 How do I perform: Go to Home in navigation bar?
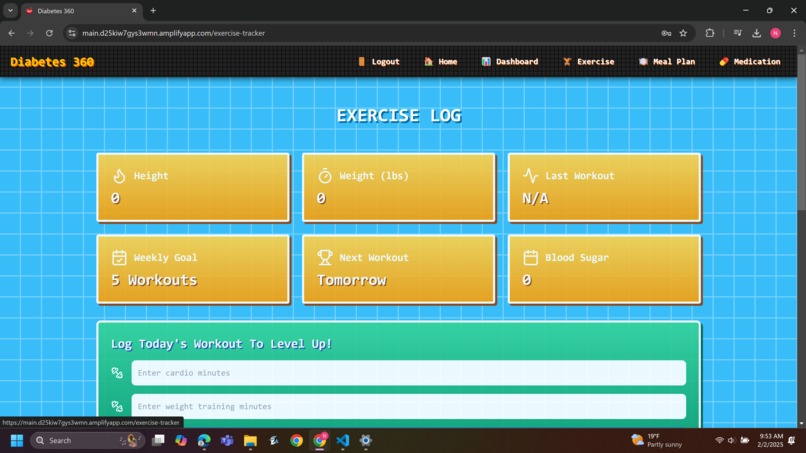[x=441, y=62]
